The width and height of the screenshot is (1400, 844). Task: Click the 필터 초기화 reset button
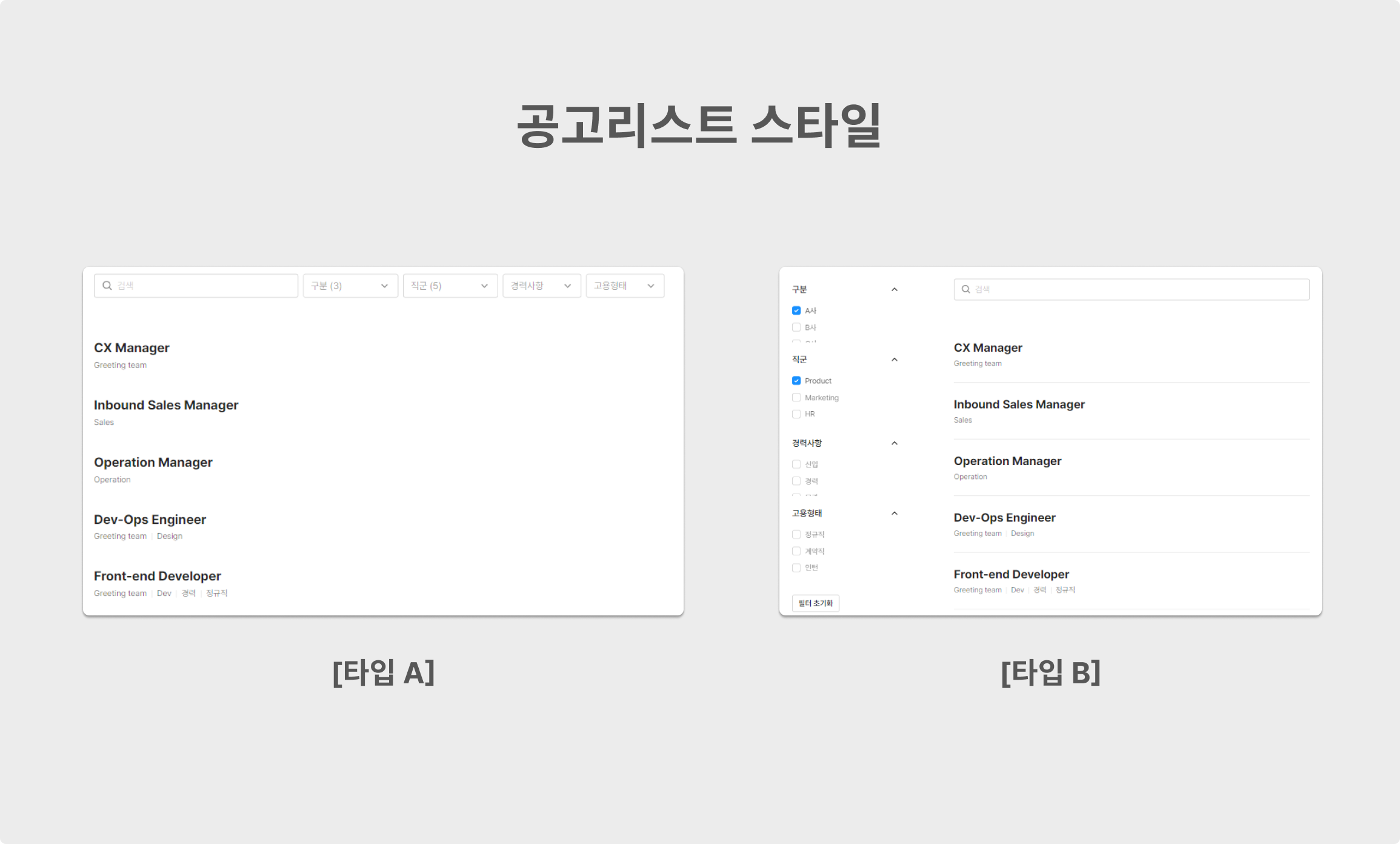click(815, 603)
